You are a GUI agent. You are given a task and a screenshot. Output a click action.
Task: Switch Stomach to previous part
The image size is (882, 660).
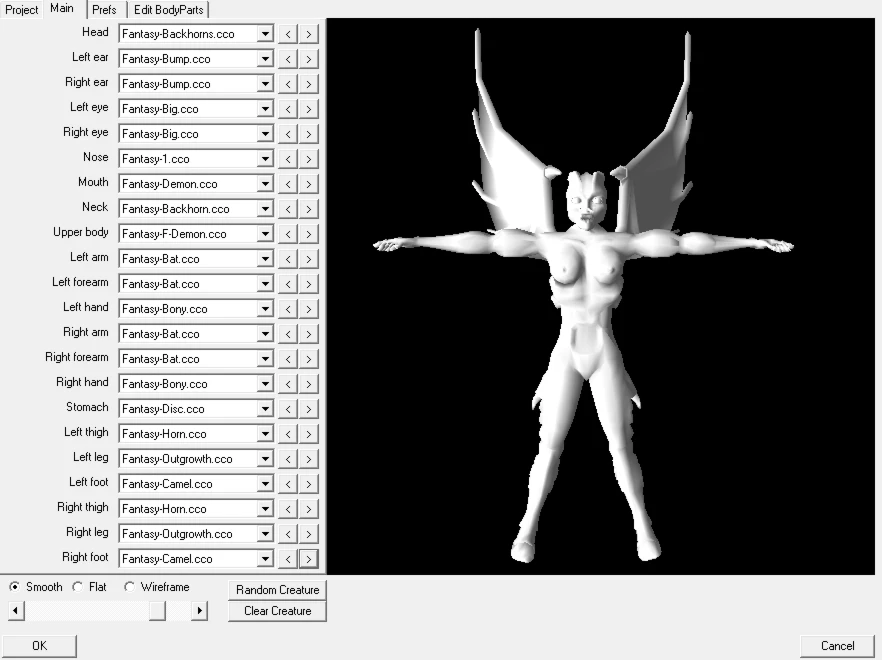(287, 409)
